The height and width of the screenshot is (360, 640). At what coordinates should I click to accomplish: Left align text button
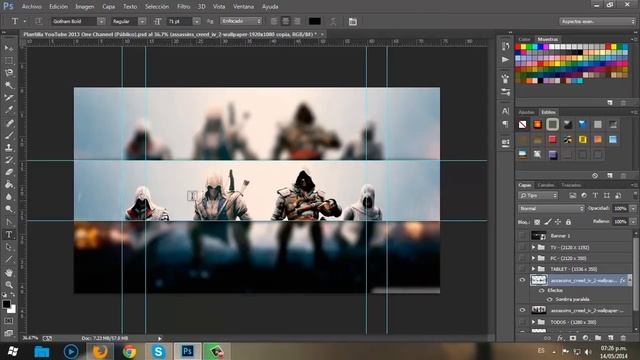click(x=274, y=21)
